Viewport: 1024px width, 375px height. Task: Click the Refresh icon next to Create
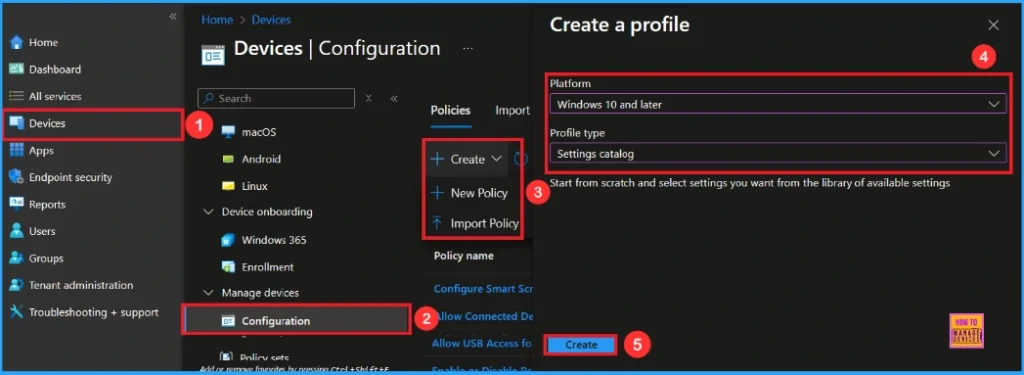(520, 159)
